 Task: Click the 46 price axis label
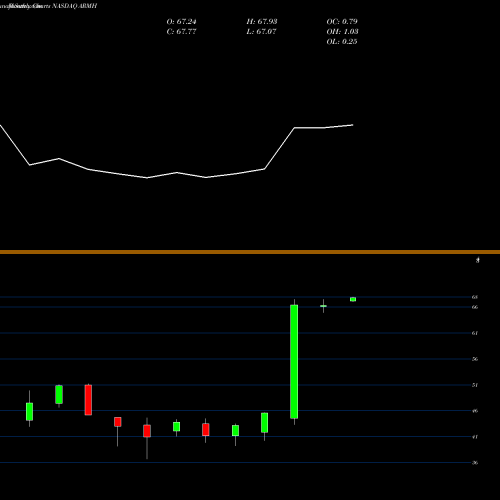475,411
